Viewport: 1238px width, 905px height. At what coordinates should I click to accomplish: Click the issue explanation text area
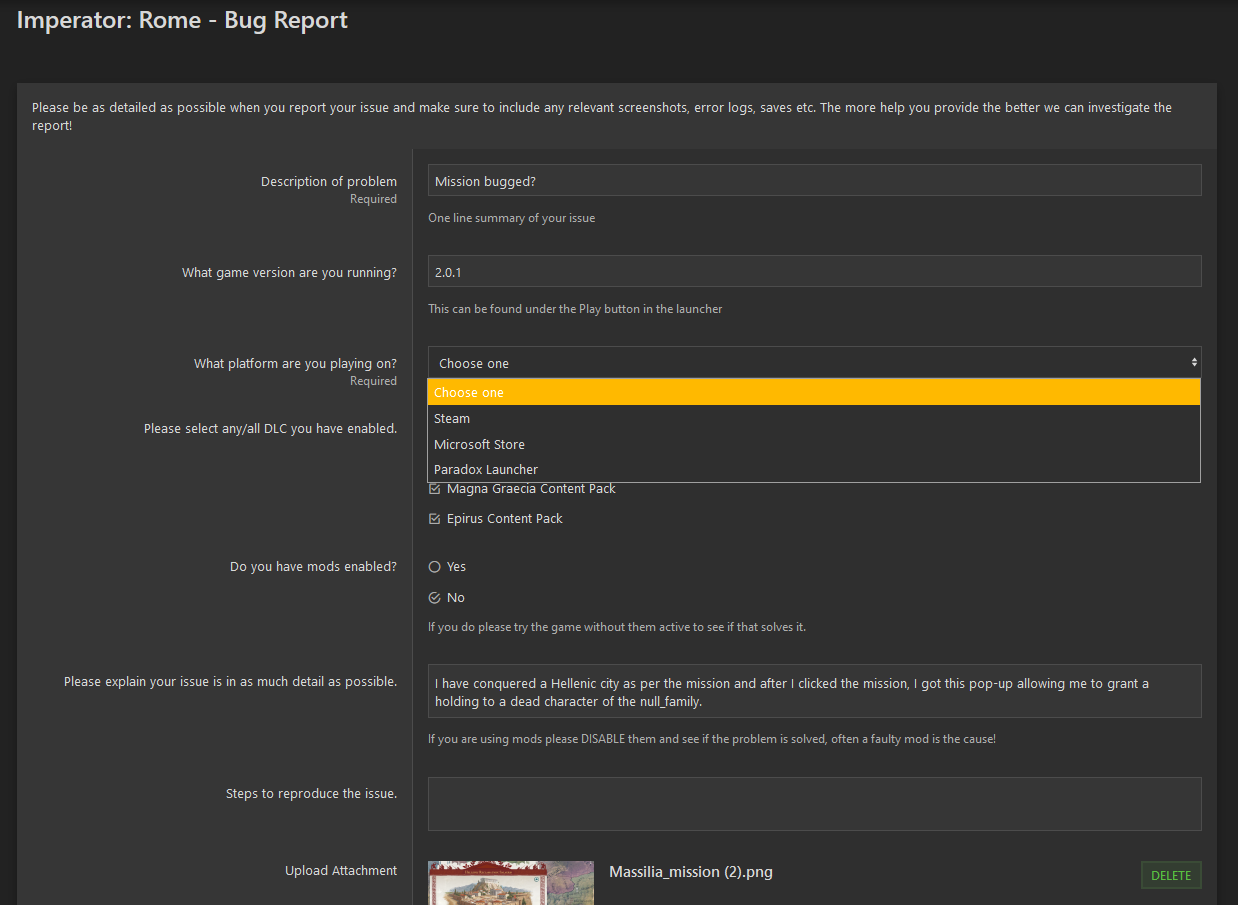click(814, 691)
